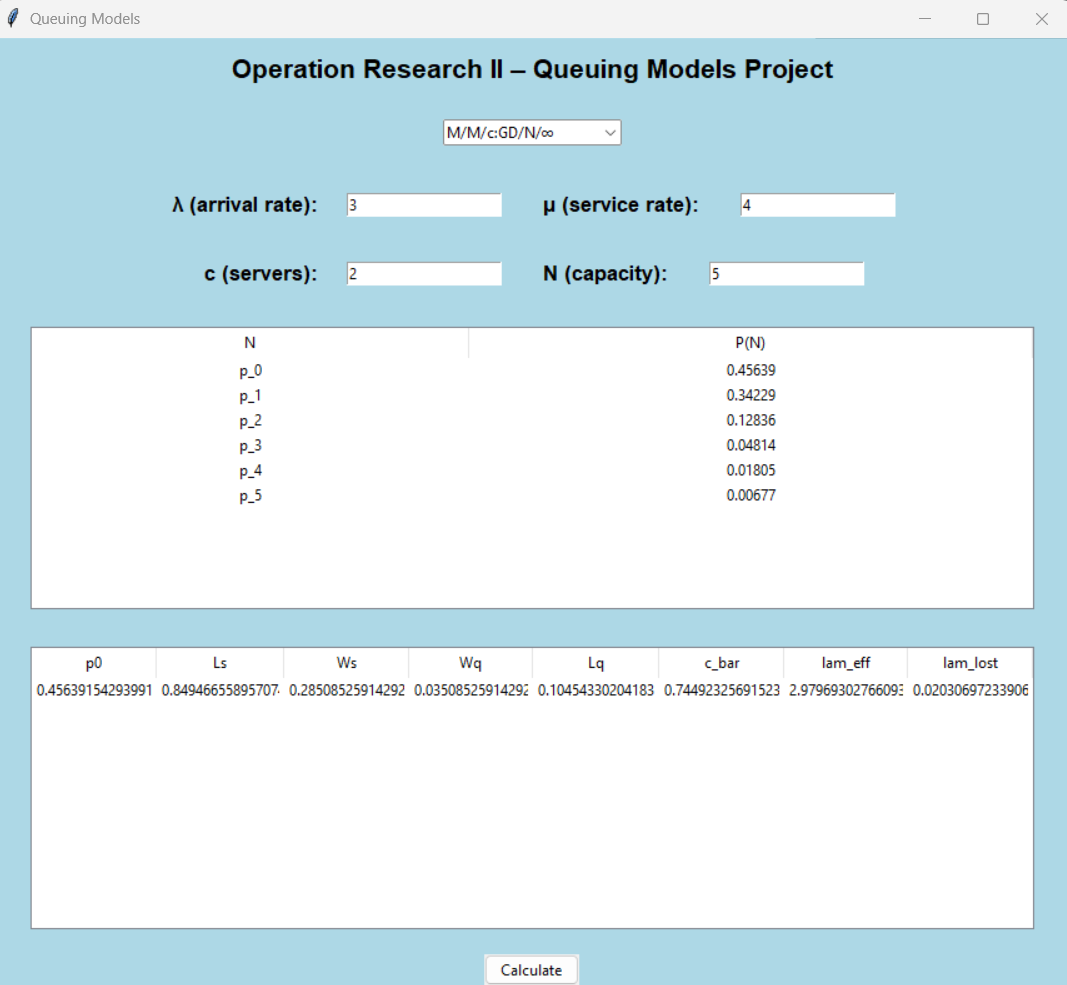The height and width of the screenshot is (985, 1067).
Task: Select the p_3 row label
Action: pyautogui.click(x=250, y=446)
